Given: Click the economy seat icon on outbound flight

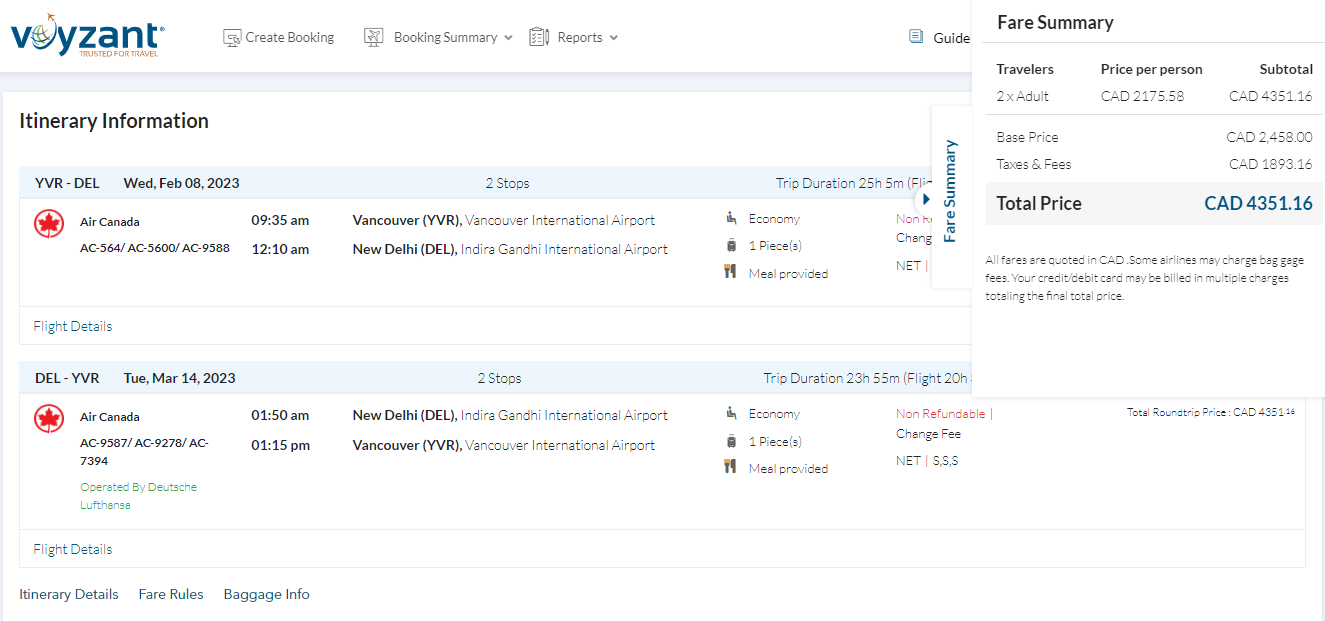Looking at the screenshot, I should 731,218.
